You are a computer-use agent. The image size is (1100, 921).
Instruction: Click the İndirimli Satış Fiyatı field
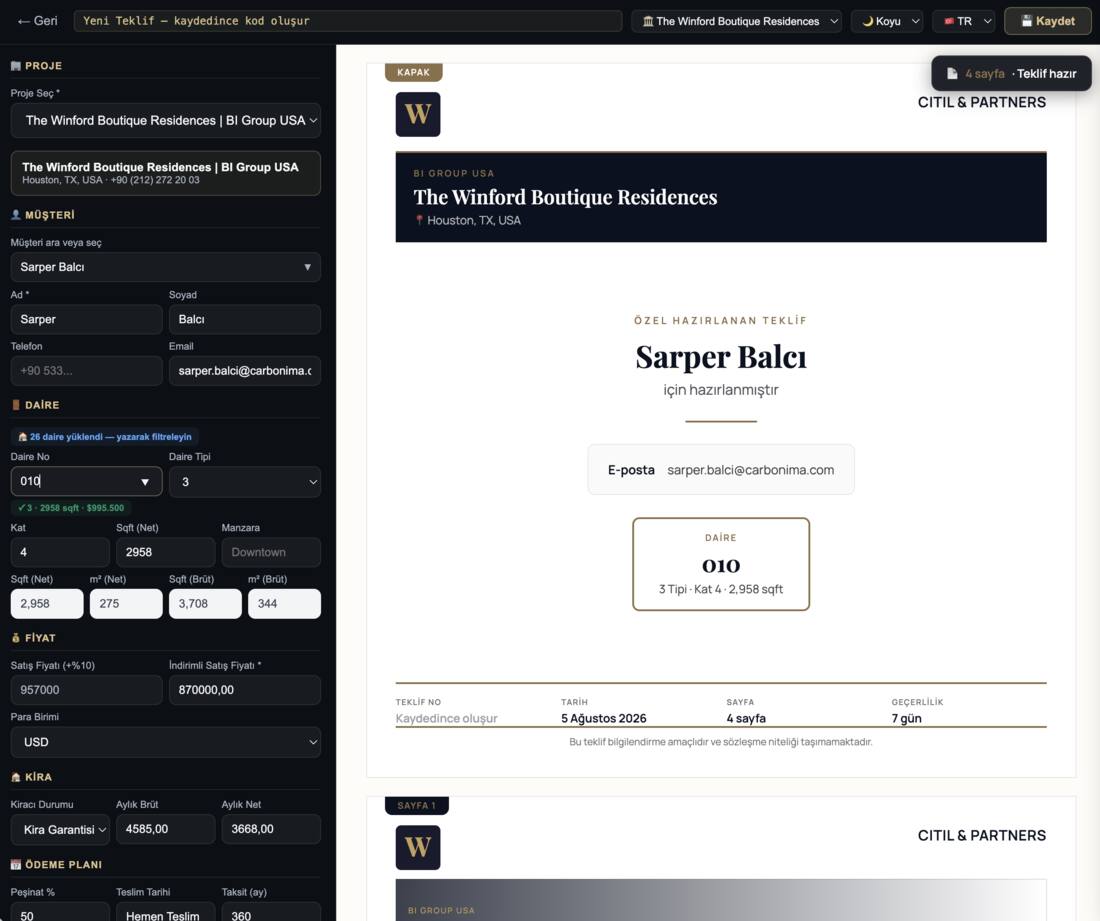pyautogui.click(x=245, y=690)
